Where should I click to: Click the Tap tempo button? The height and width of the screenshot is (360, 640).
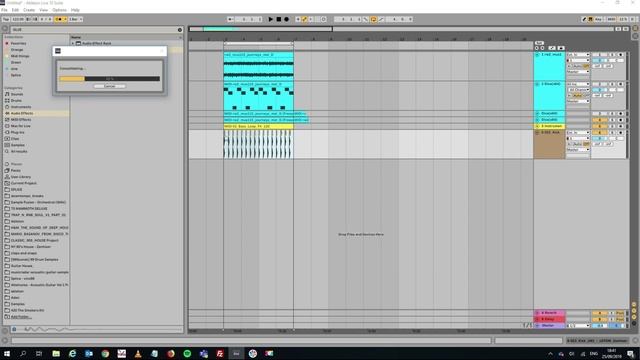click(6, 19)
